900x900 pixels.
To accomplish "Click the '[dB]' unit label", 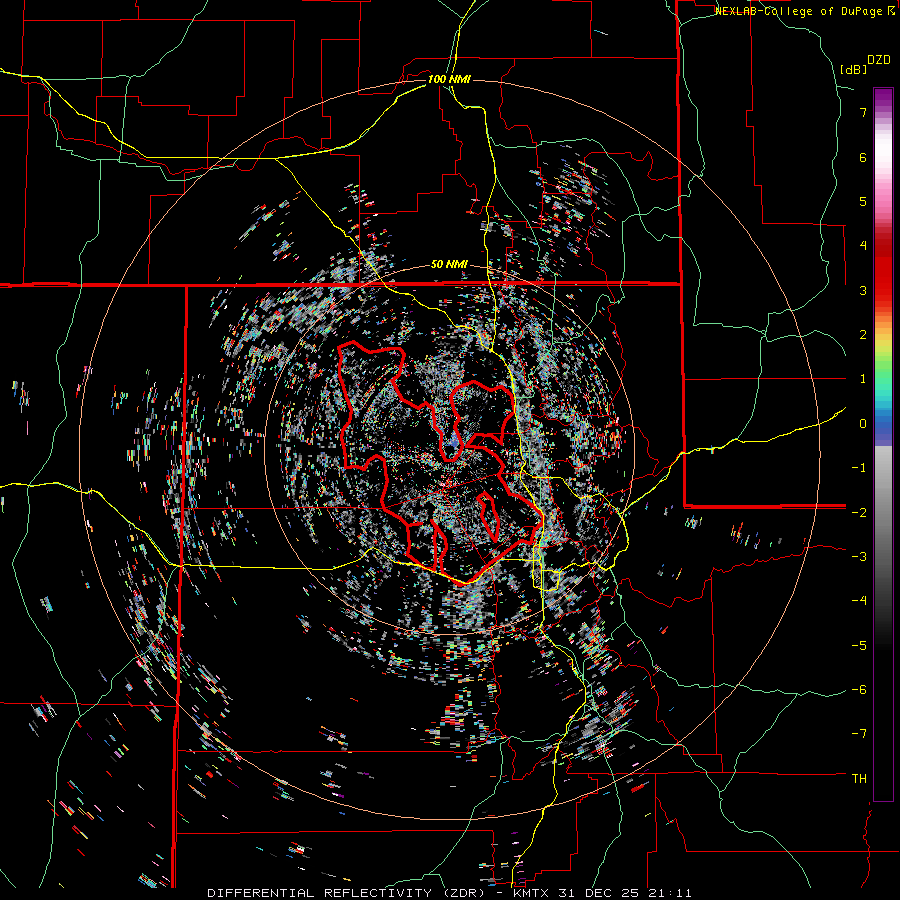I will coord(854,69).
